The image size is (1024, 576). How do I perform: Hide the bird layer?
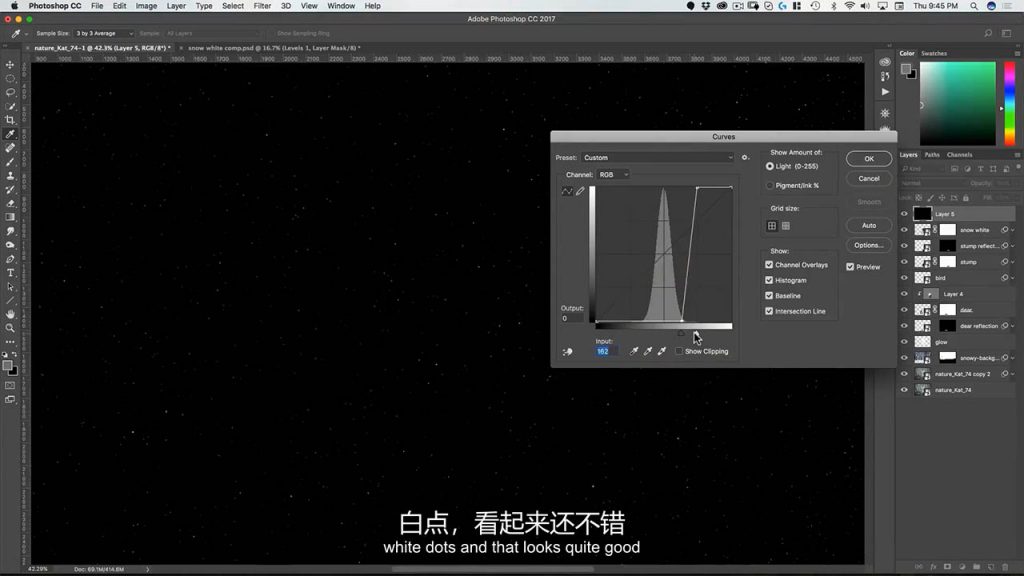coord(904,278)
